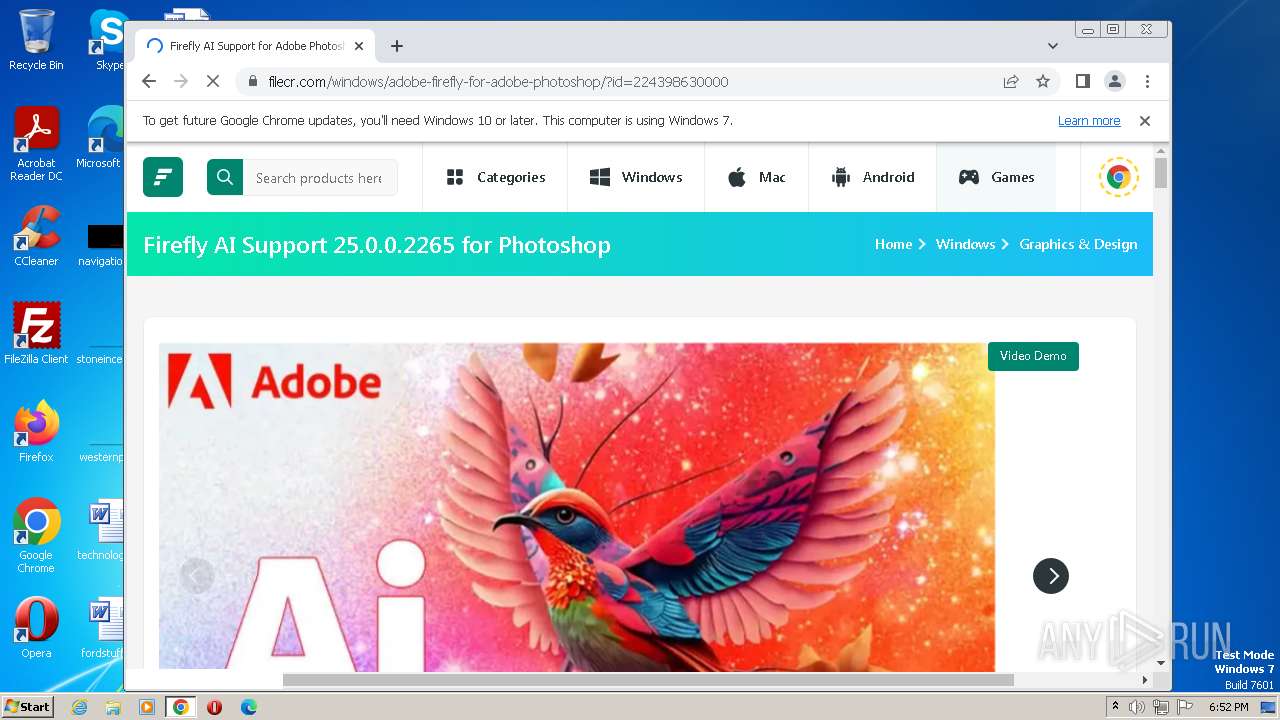Show previous slide with left arrow
Image resolution: width=1280 pixels, height=720 pixels.
coord(197,576)
